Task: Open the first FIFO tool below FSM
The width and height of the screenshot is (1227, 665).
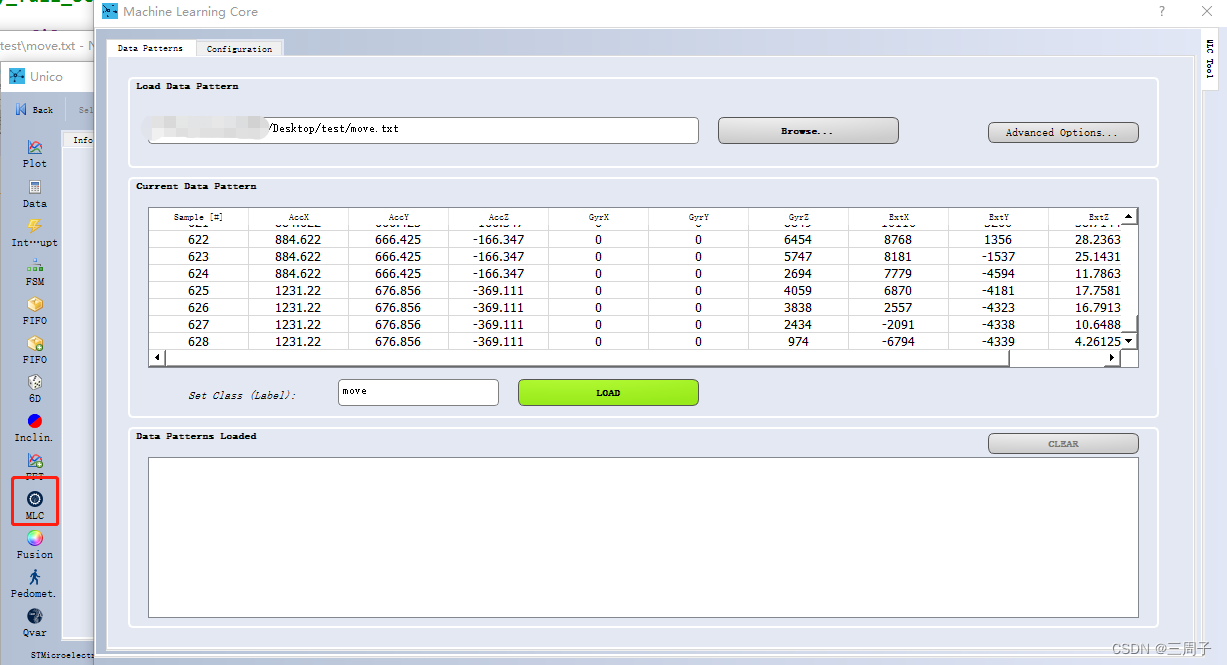Action: pos(35,311)
